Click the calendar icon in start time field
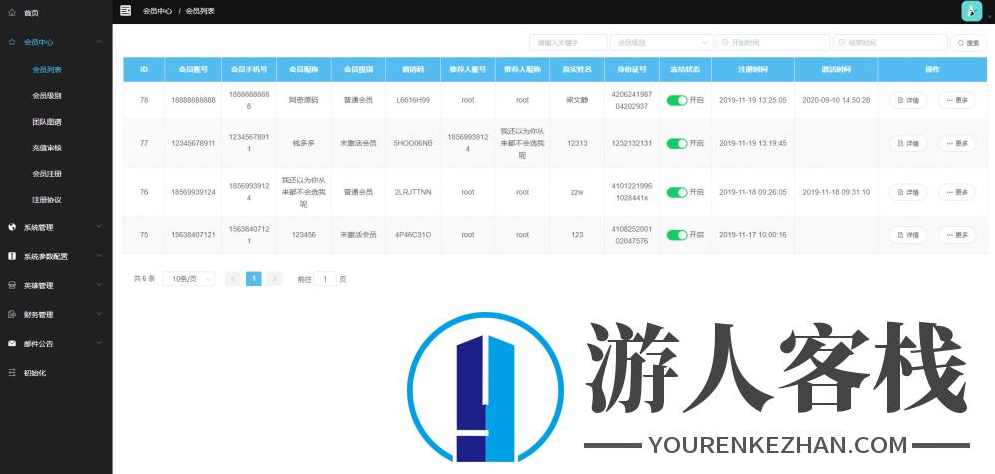The height and width of the screenshot is (474, 995). (726, 43)
